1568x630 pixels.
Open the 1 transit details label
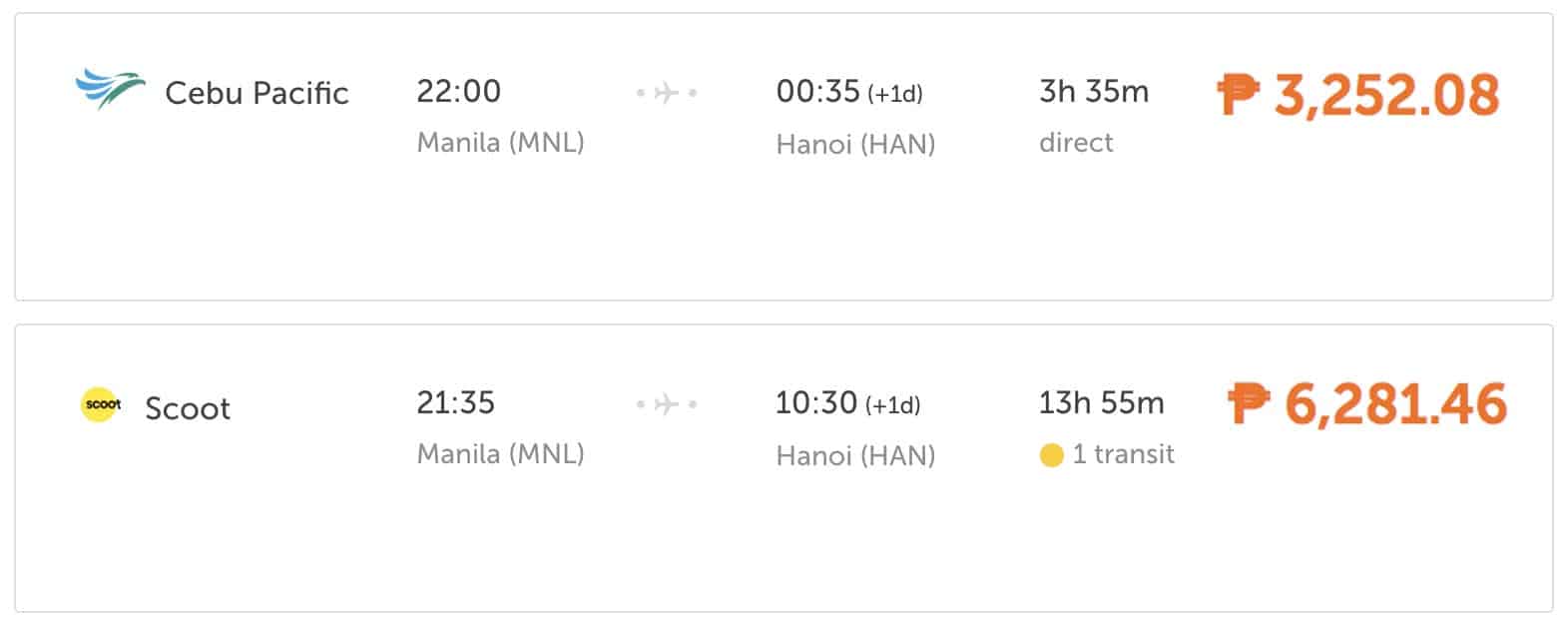[1123, 454]
